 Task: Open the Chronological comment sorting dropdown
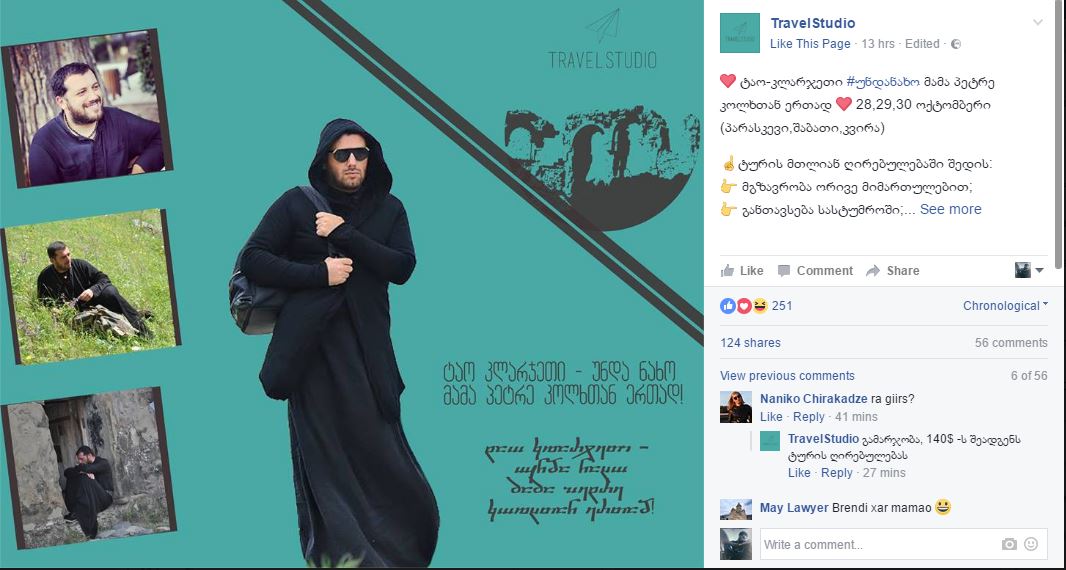click(x=1005, y=306)
